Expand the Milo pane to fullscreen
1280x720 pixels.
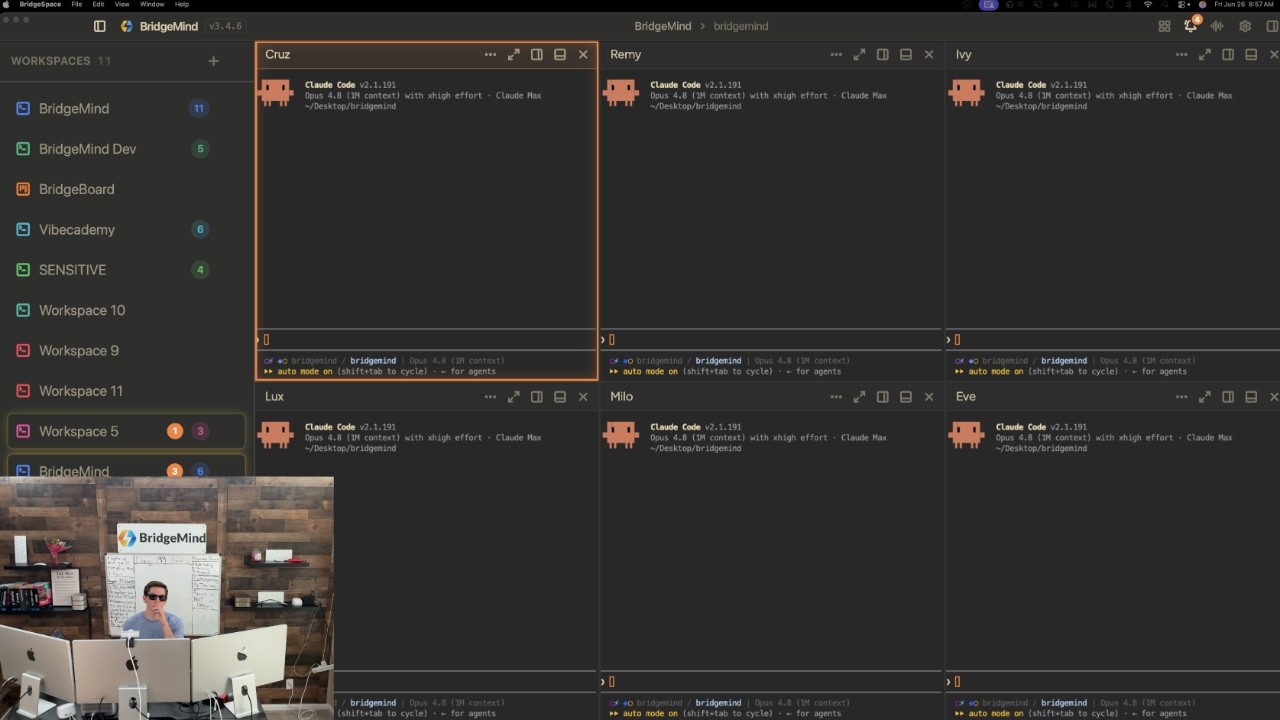[859, 397]
